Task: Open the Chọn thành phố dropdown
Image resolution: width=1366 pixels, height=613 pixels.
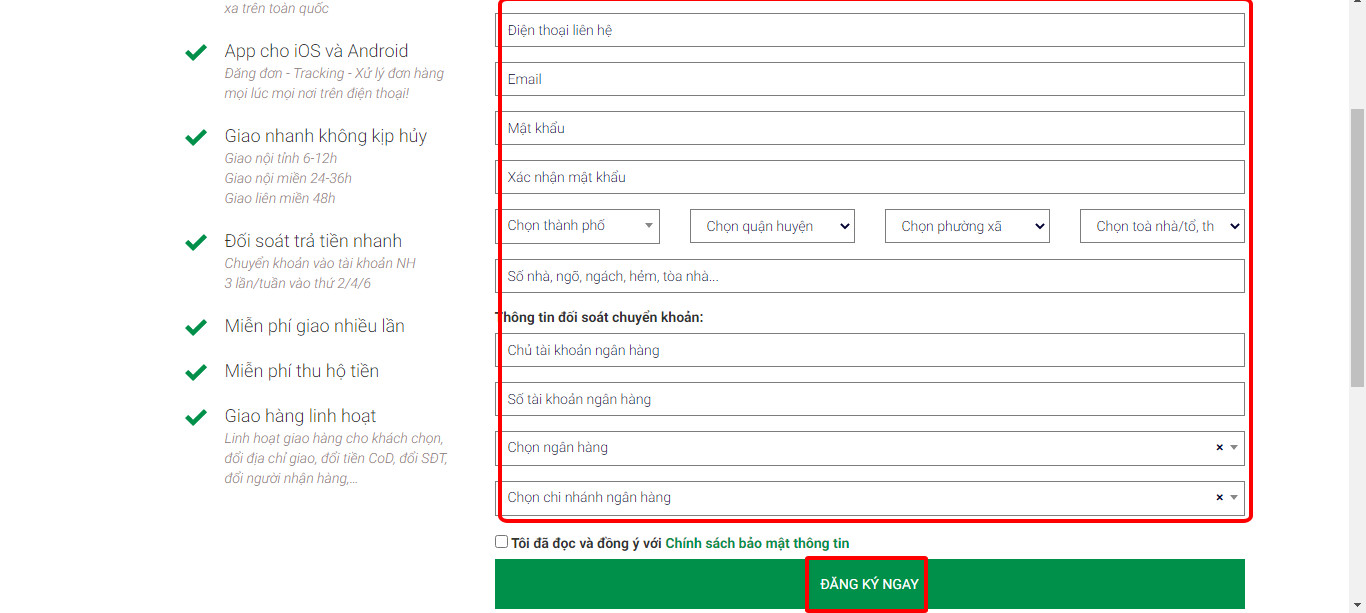Action: (577, 226)
